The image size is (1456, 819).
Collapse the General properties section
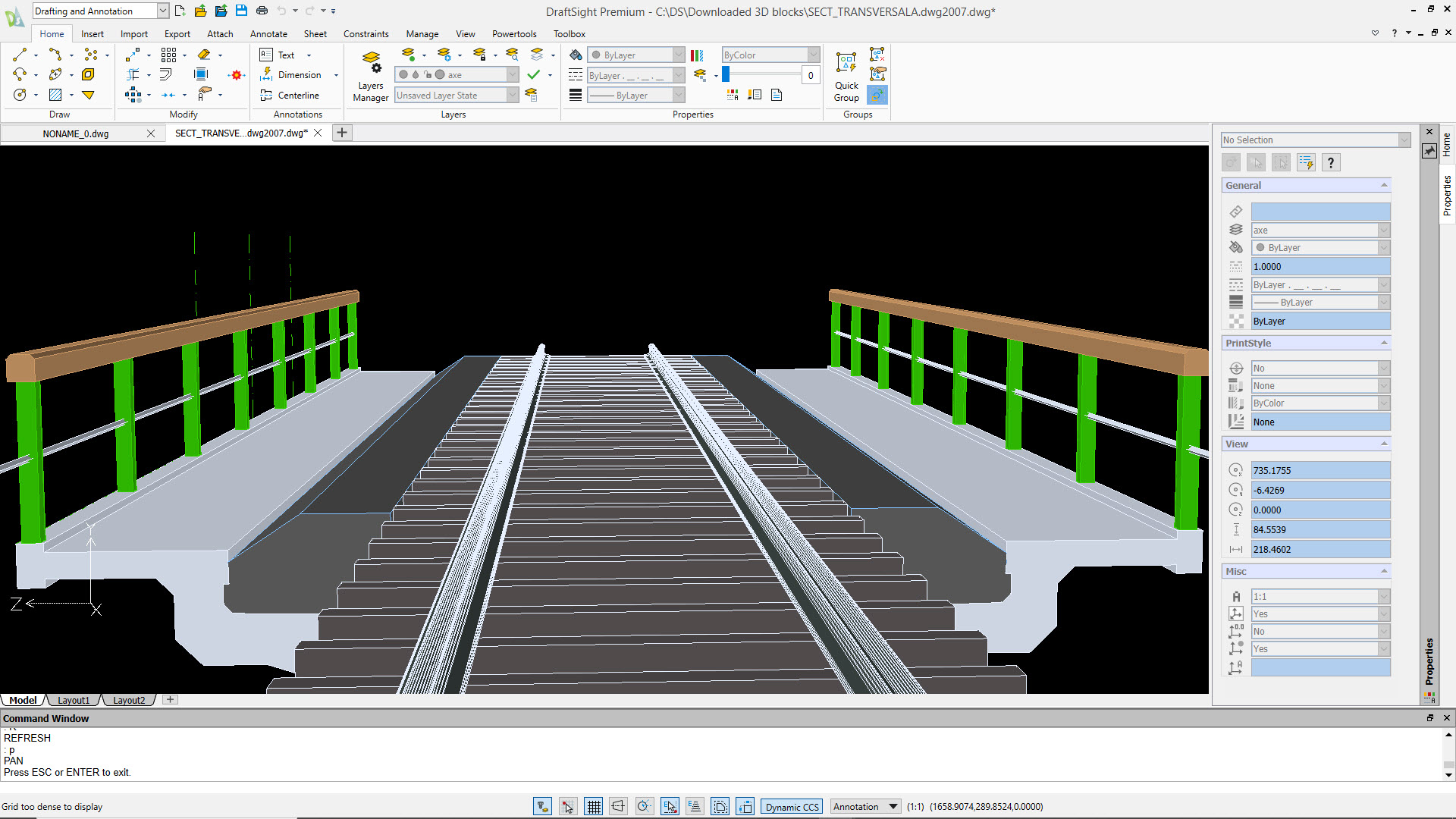tap(1383, 185)
